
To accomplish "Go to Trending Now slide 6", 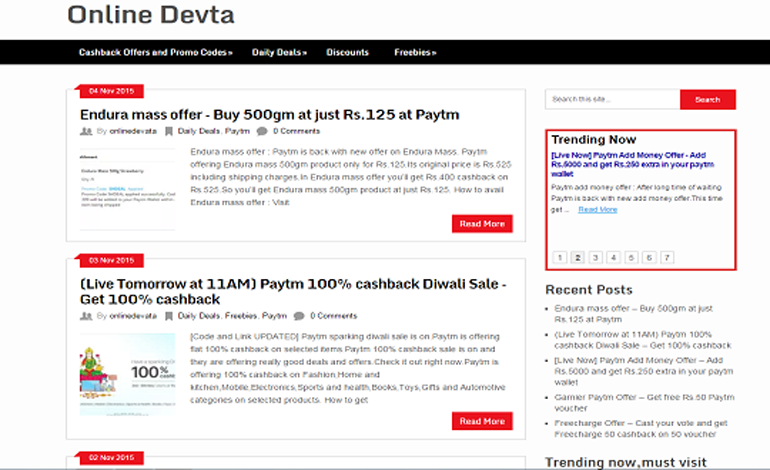I will pyautogui.click(x=649, y=257).
